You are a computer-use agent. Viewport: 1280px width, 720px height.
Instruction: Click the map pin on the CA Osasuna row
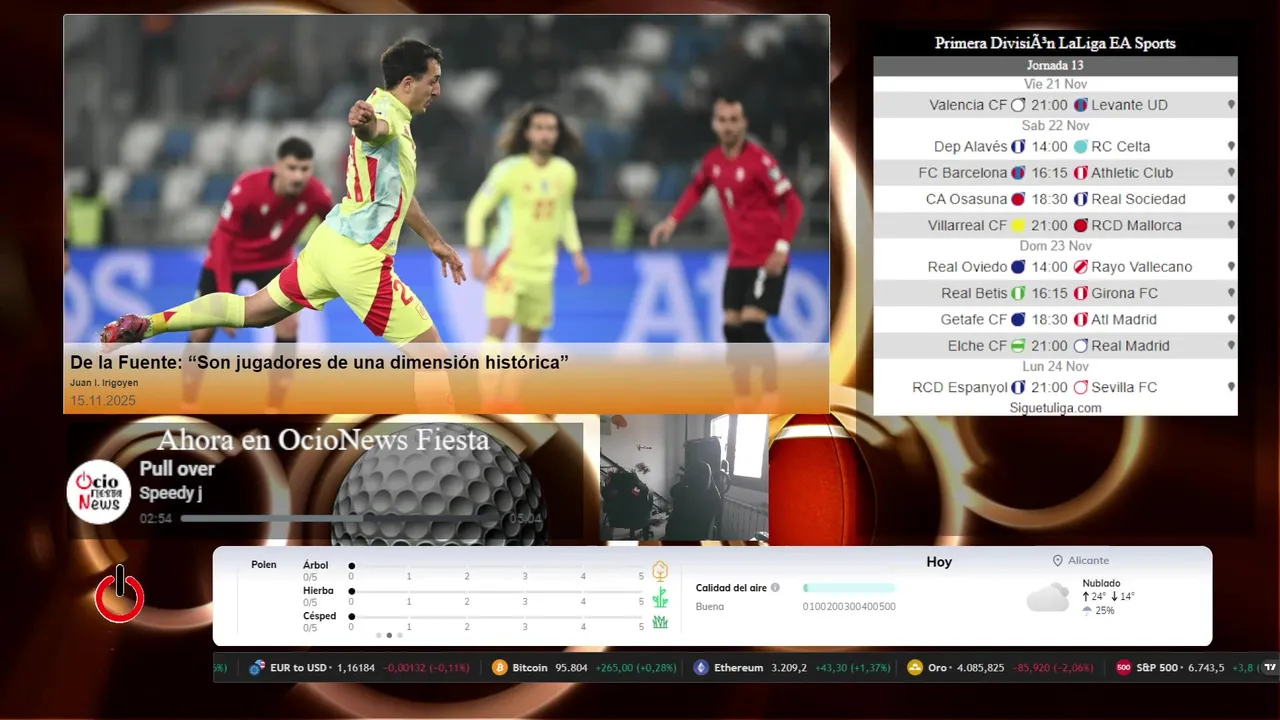tap(1231, 199)
